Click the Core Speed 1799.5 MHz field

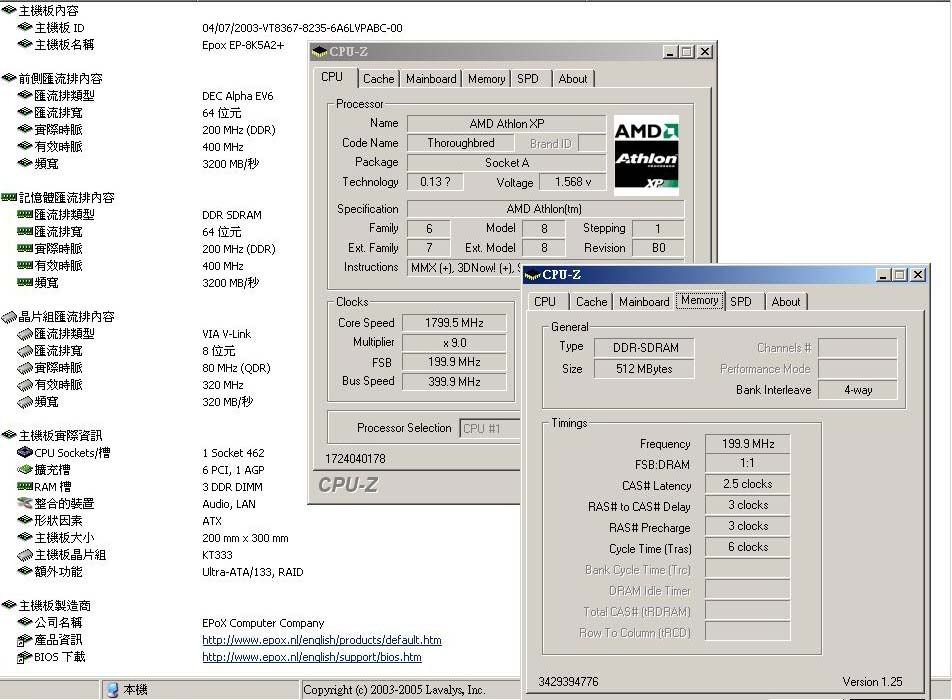click(454, 323)
